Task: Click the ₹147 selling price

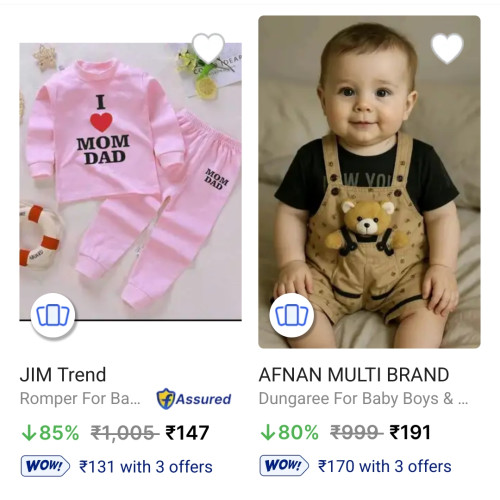Action: click(187, 433)
